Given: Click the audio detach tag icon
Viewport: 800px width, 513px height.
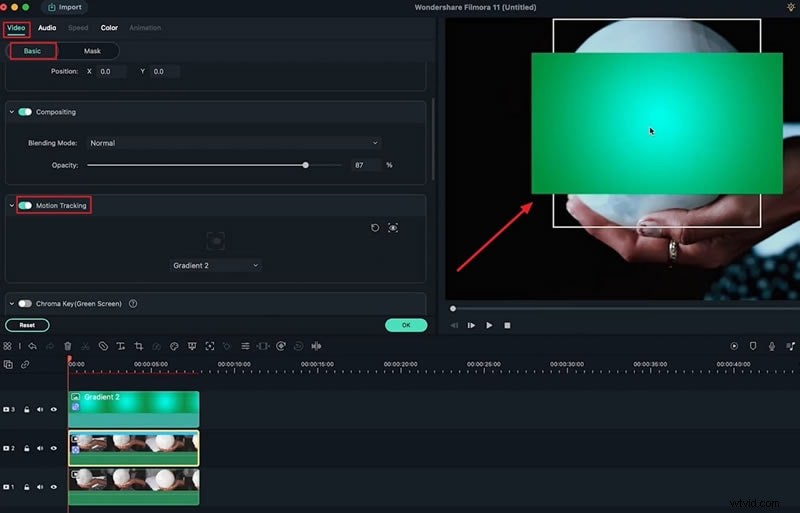Looking at the screenshot, I should coord(103,346).
